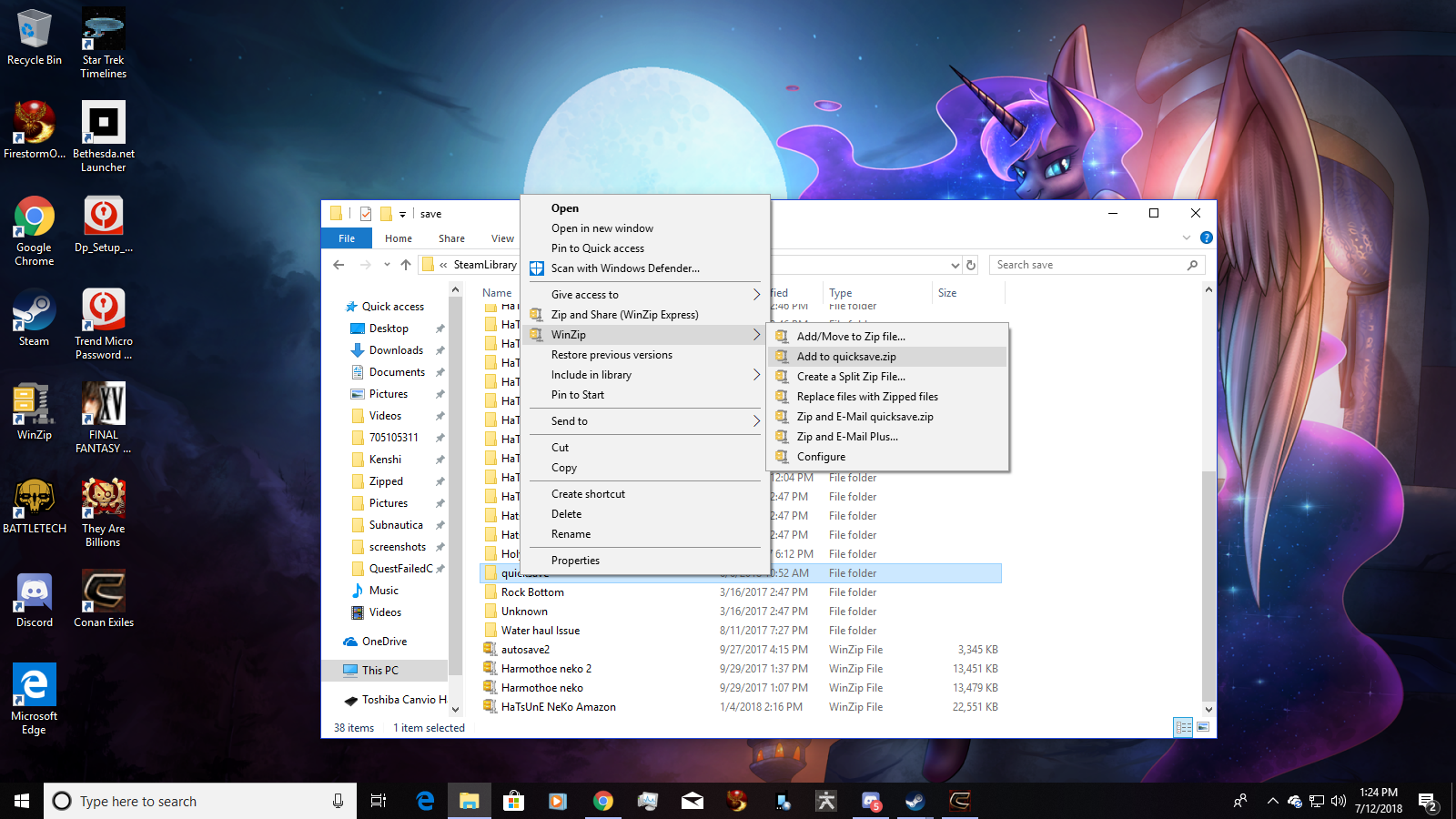Click the microphone icon in taskbar search
Image resolution: width=1456 pixels, height=819 pixels.
coord(338,801)
